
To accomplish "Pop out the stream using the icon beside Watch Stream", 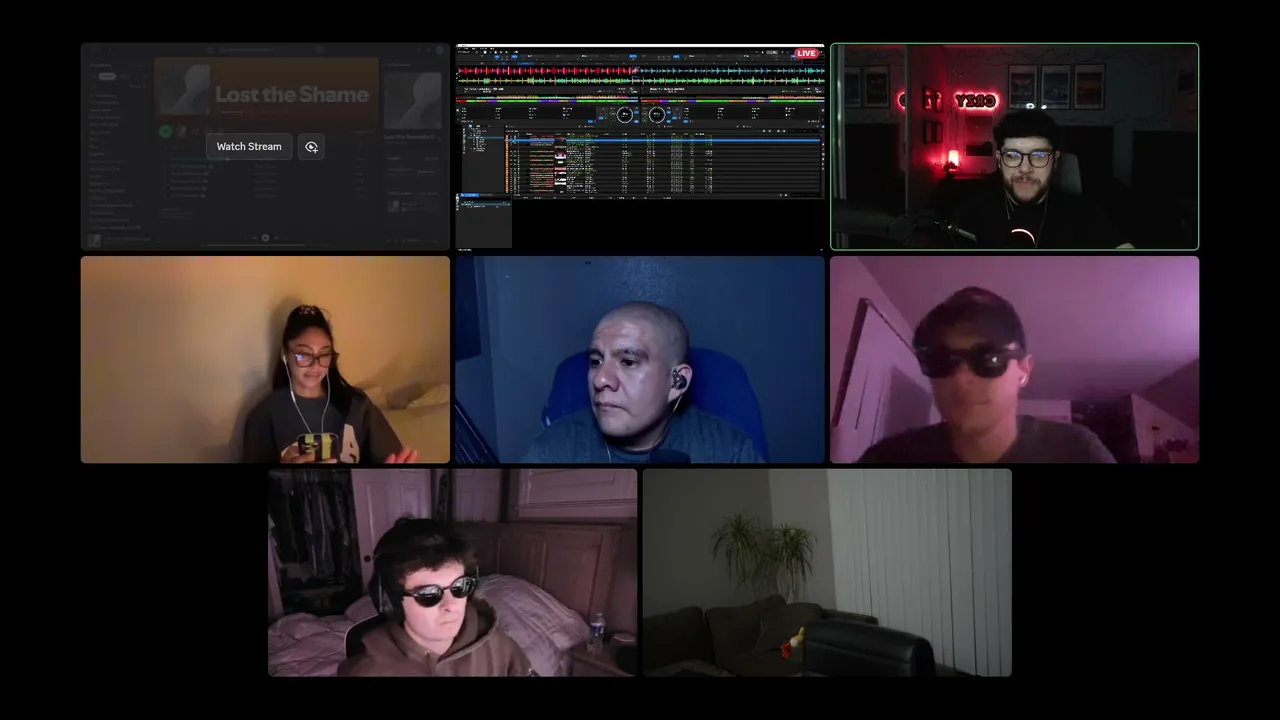I will 311,147.
